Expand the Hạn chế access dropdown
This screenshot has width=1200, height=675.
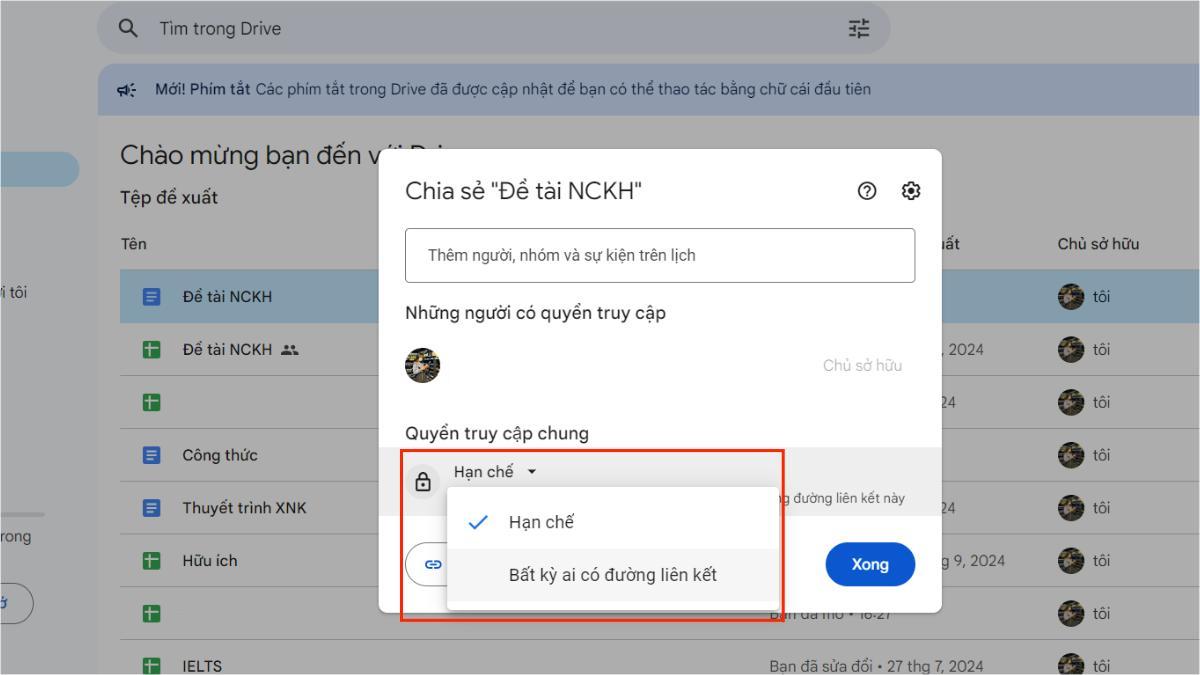pos(496,472)
